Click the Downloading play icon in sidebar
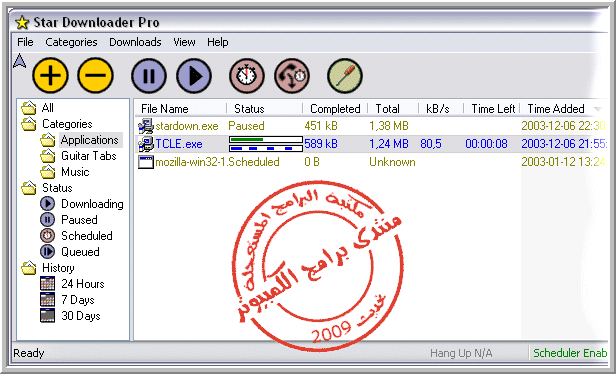The image size is (616, 374). click(x=48, y=204)
